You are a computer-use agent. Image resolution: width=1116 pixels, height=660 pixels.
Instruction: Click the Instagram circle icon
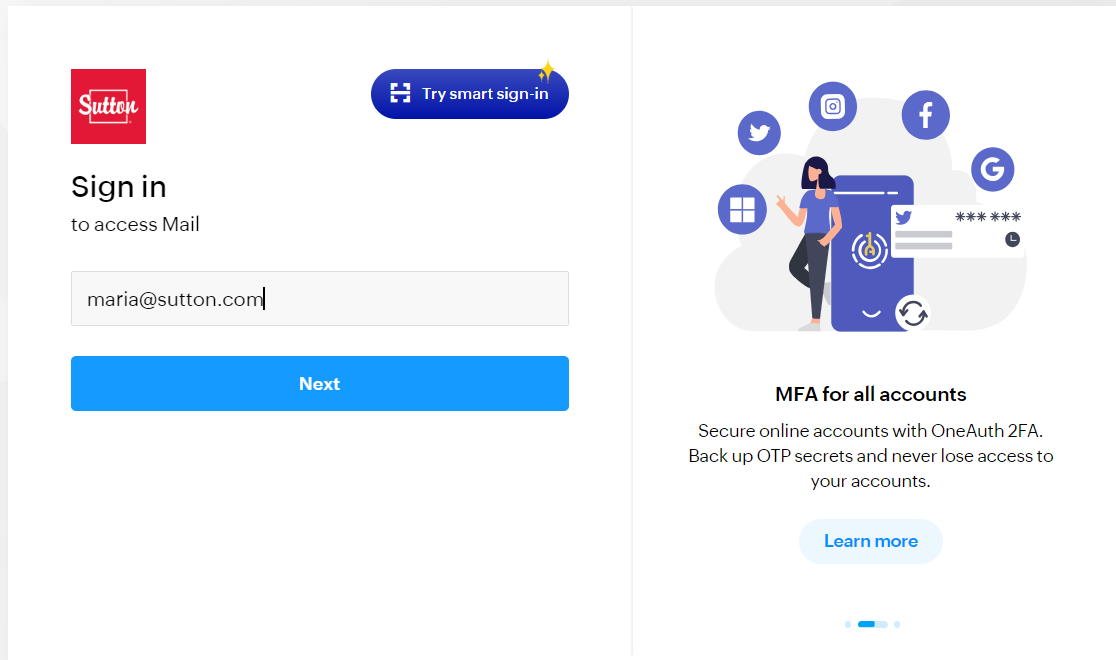833,106
